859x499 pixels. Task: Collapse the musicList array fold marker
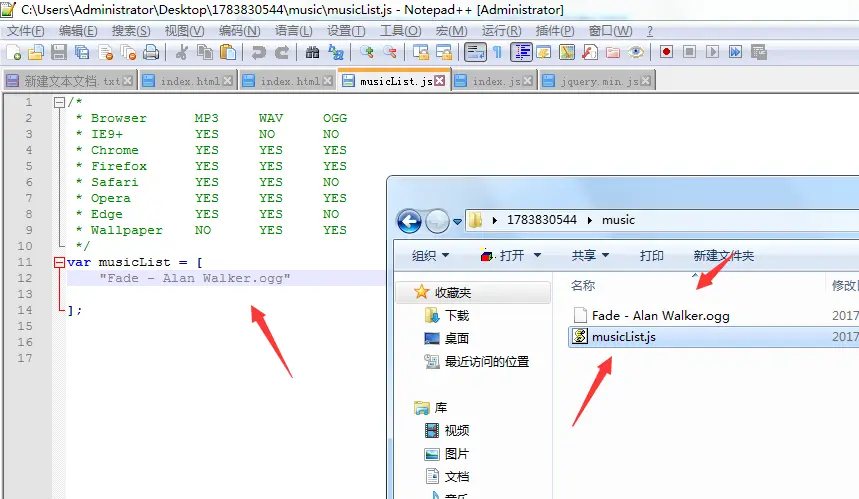(x=59, y=262)
